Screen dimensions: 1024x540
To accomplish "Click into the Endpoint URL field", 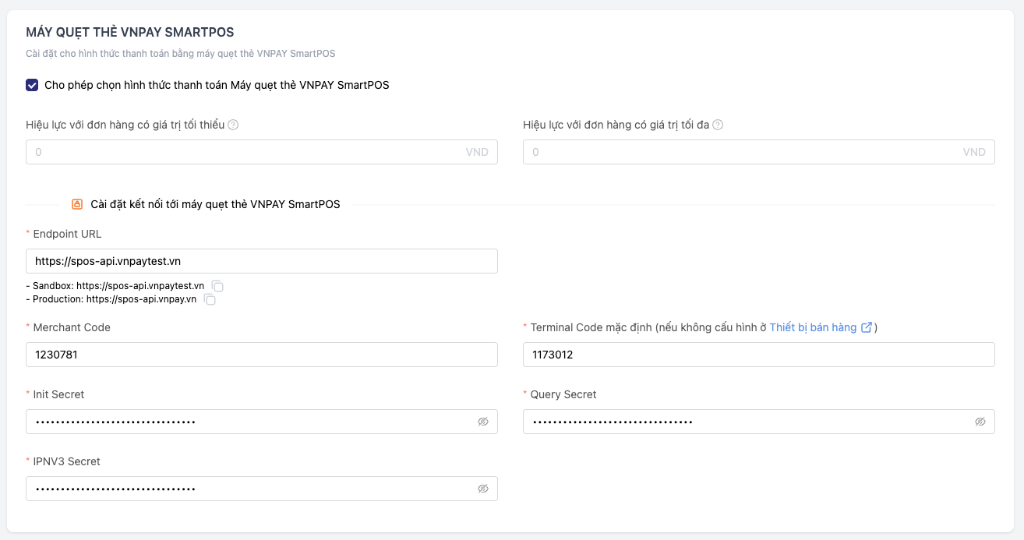I will 261,261.
